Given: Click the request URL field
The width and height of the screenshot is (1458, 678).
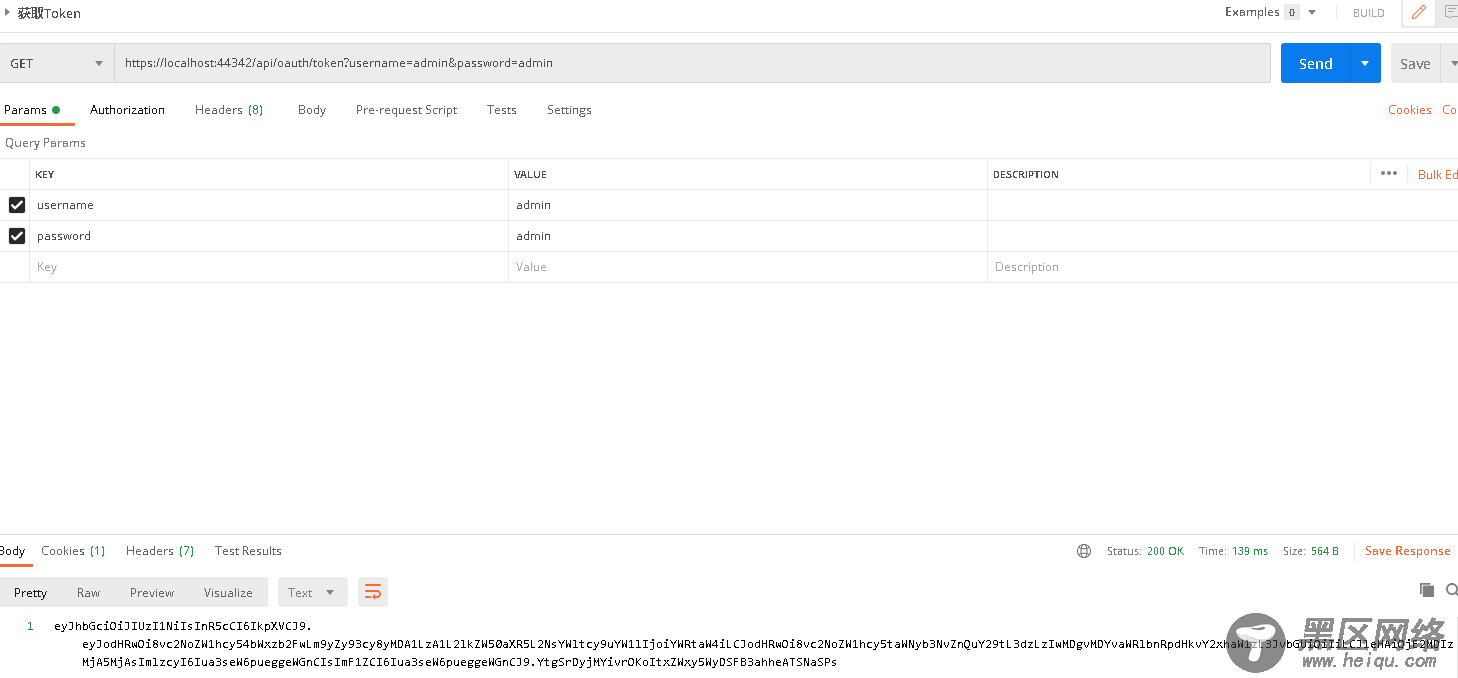Looking at the screenshot, I should [x=692, y=63].
